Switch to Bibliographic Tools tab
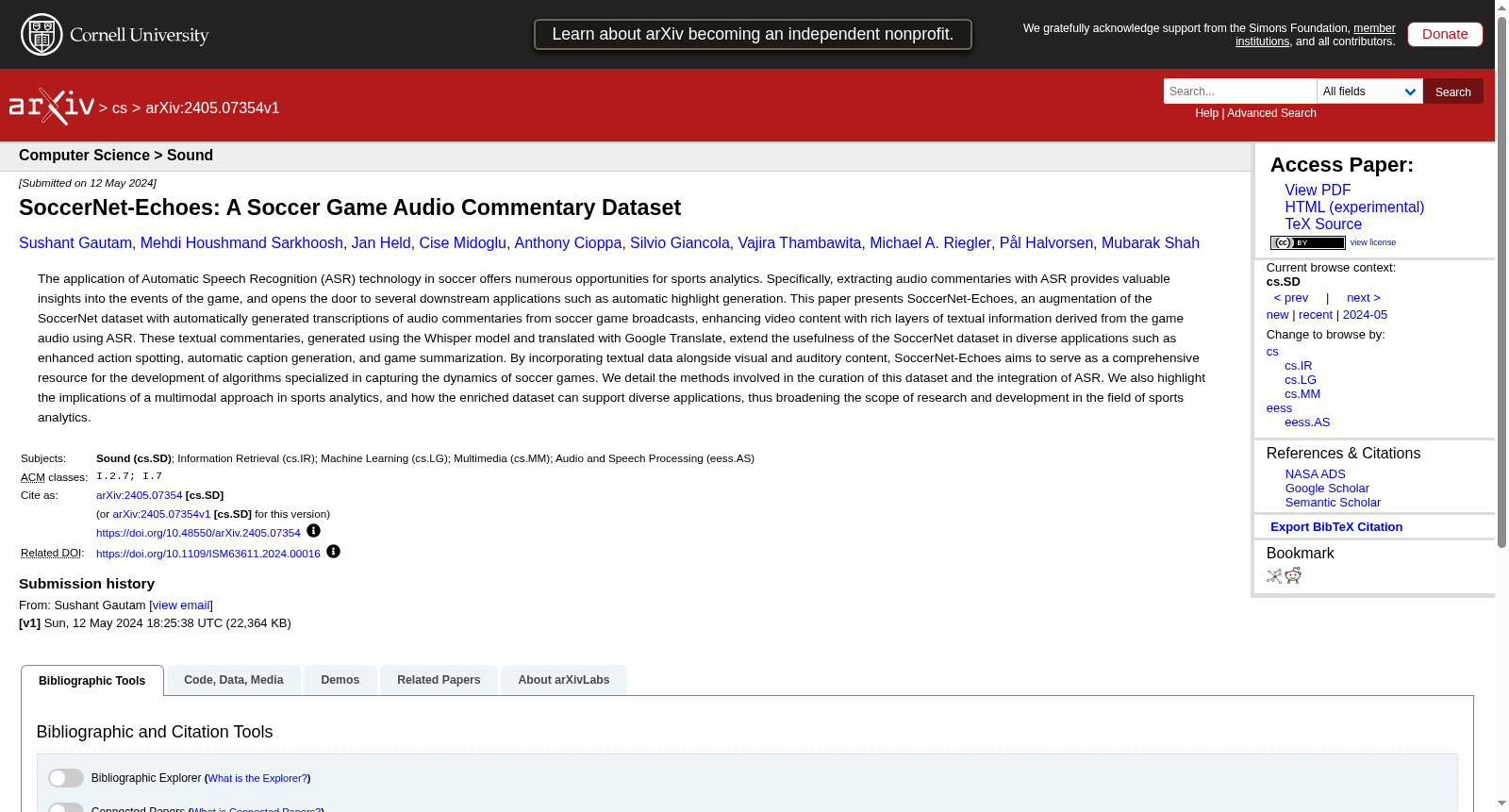The width and height of the screenshot is (1509, 812). tap(92, 681)
